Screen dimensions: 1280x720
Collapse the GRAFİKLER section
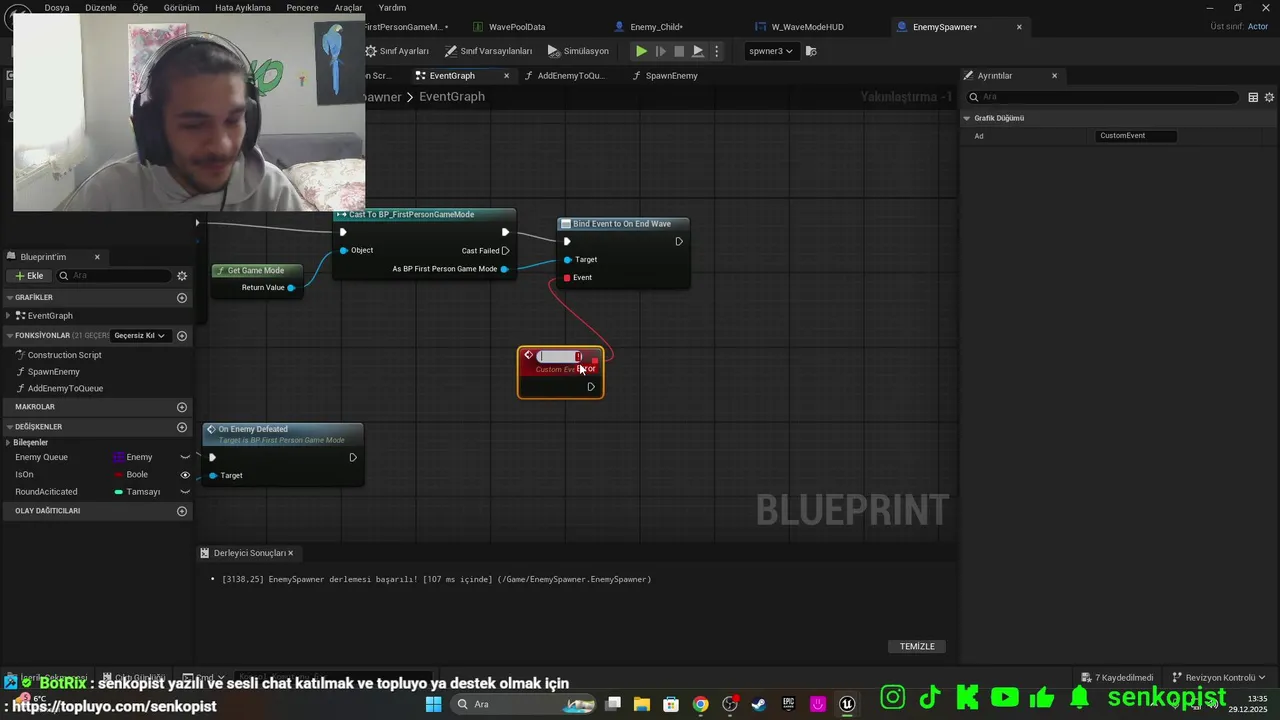9,297
